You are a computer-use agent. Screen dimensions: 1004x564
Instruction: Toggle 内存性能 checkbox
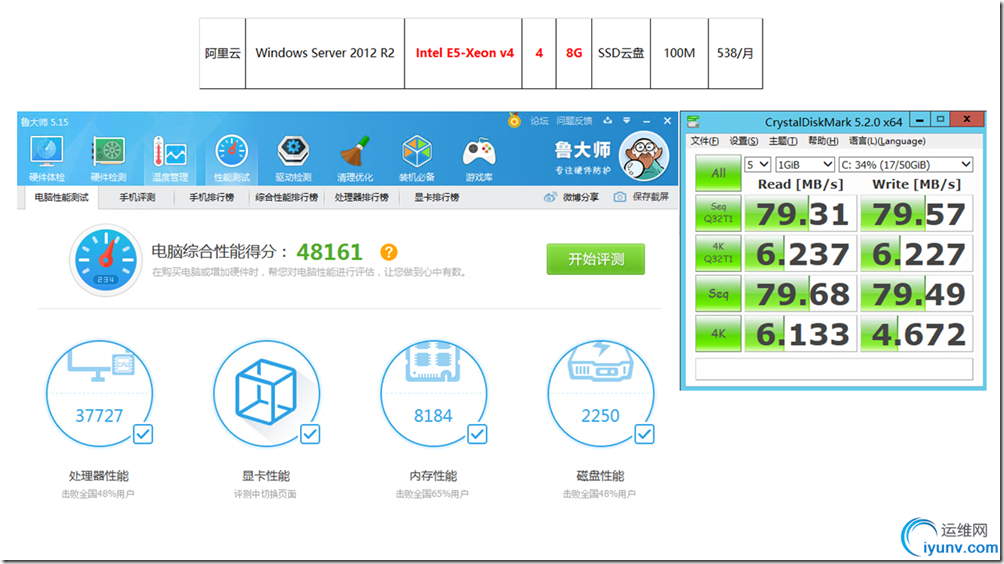pos(477,434)
